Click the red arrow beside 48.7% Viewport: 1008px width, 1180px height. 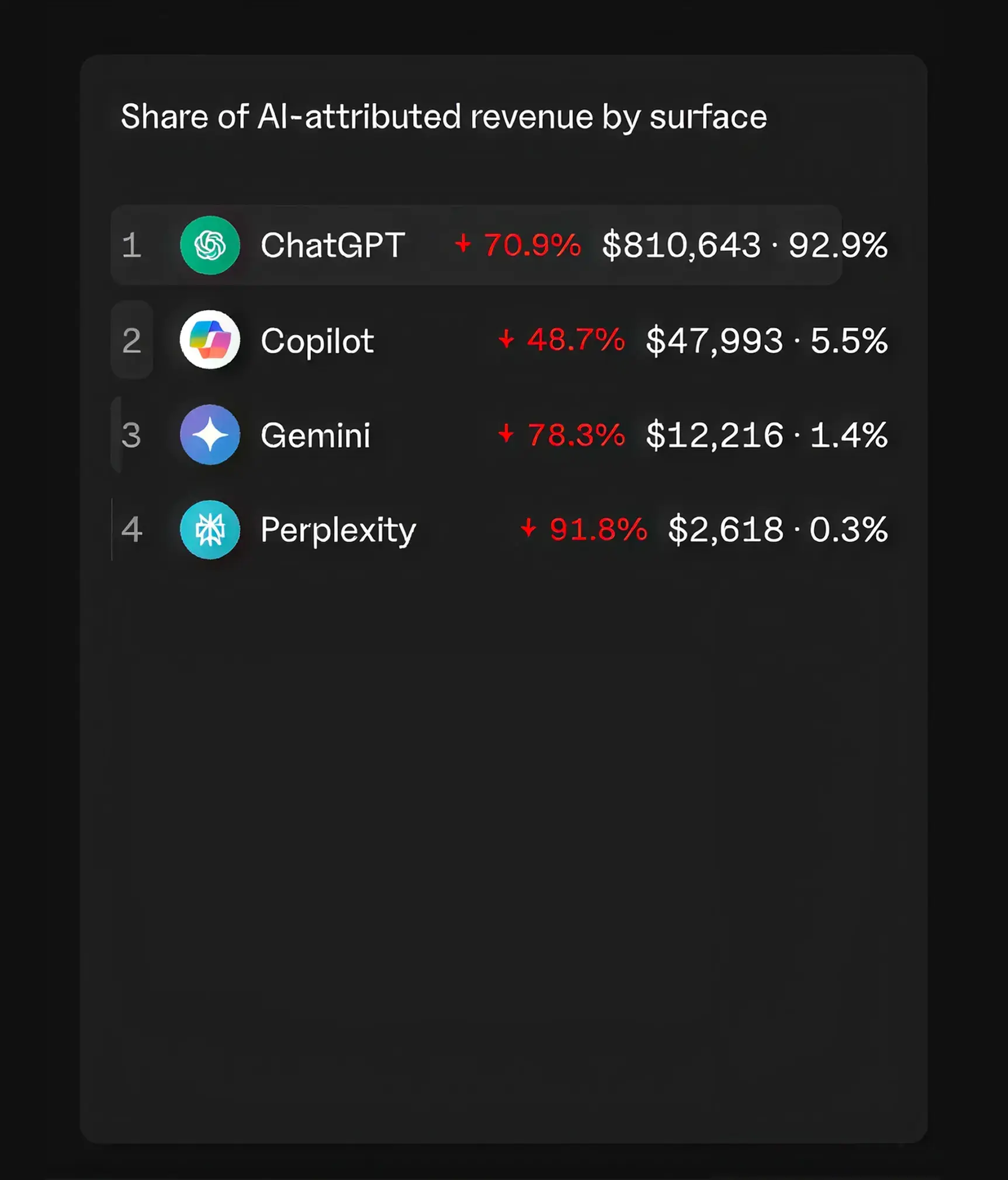506,338
